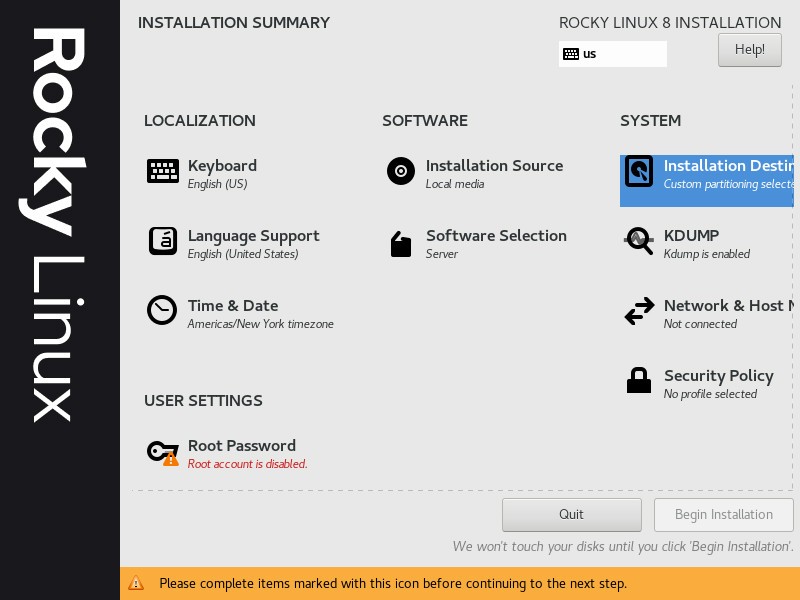Click 'Kdump is enabled' status text

point(707,254)
